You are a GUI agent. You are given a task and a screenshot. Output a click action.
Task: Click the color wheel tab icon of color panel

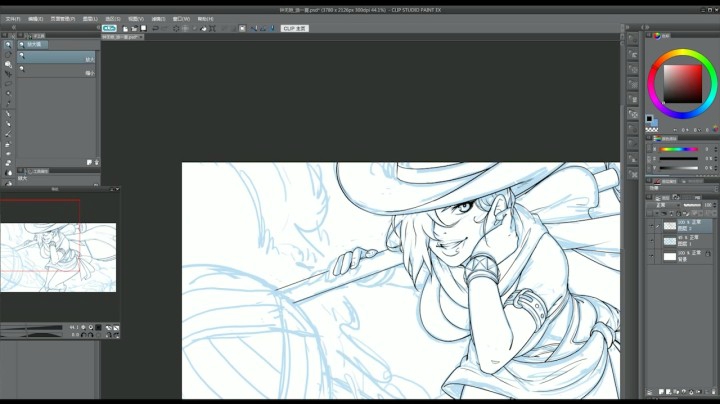[x=657, y=36]
